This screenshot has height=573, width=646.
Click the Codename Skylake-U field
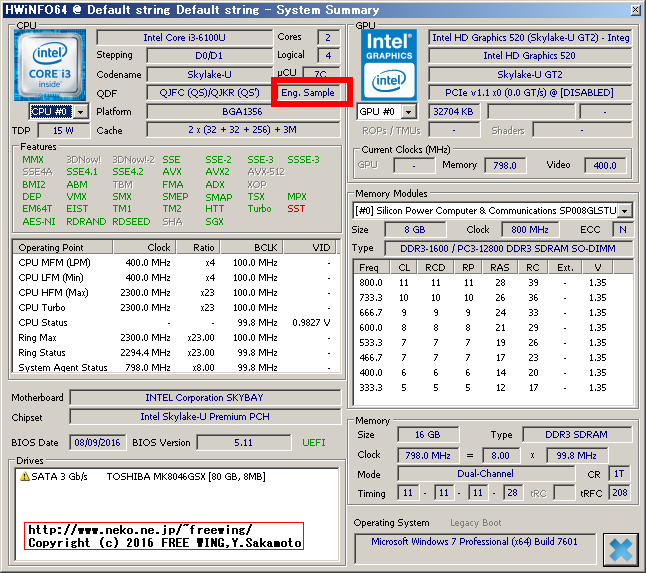pyautogui.click(x=209, y=75)
